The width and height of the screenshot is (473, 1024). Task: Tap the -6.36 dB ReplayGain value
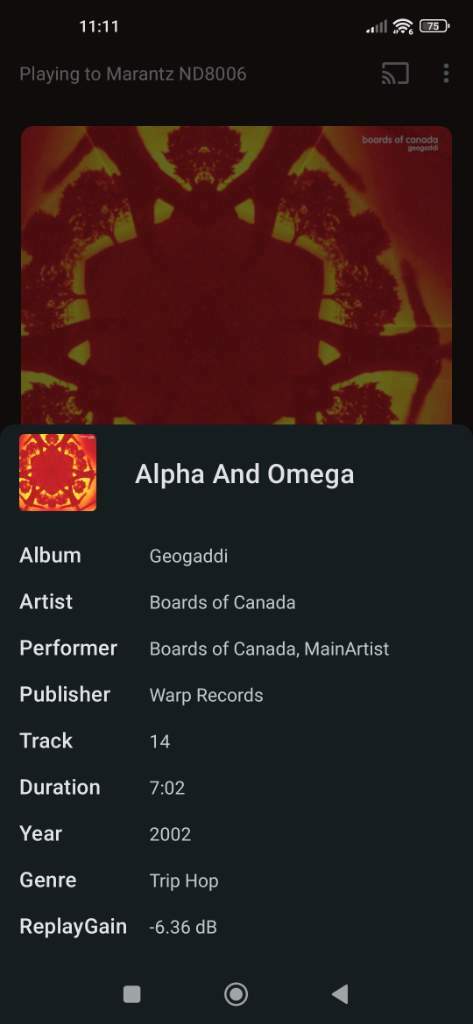pos(183,927)
